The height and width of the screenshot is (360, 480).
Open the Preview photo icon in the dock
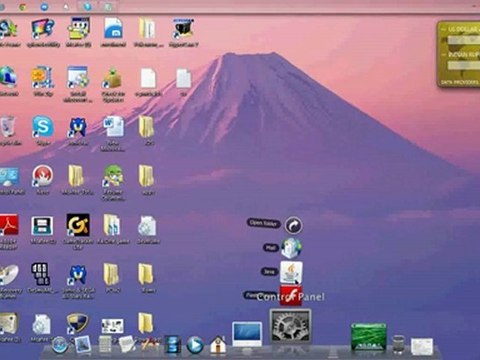[82, 344]
